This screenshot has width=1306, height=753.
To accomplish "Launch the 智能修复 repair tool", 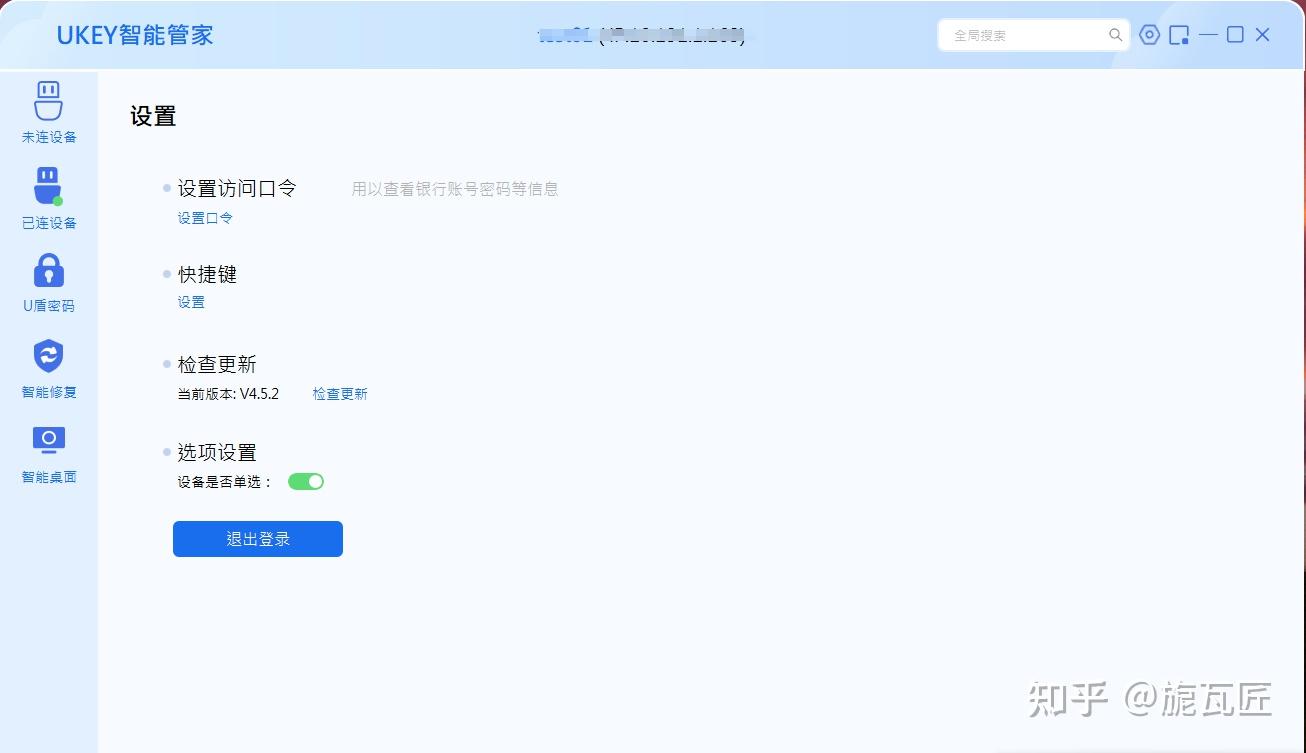I will click(x=48, y=366).
